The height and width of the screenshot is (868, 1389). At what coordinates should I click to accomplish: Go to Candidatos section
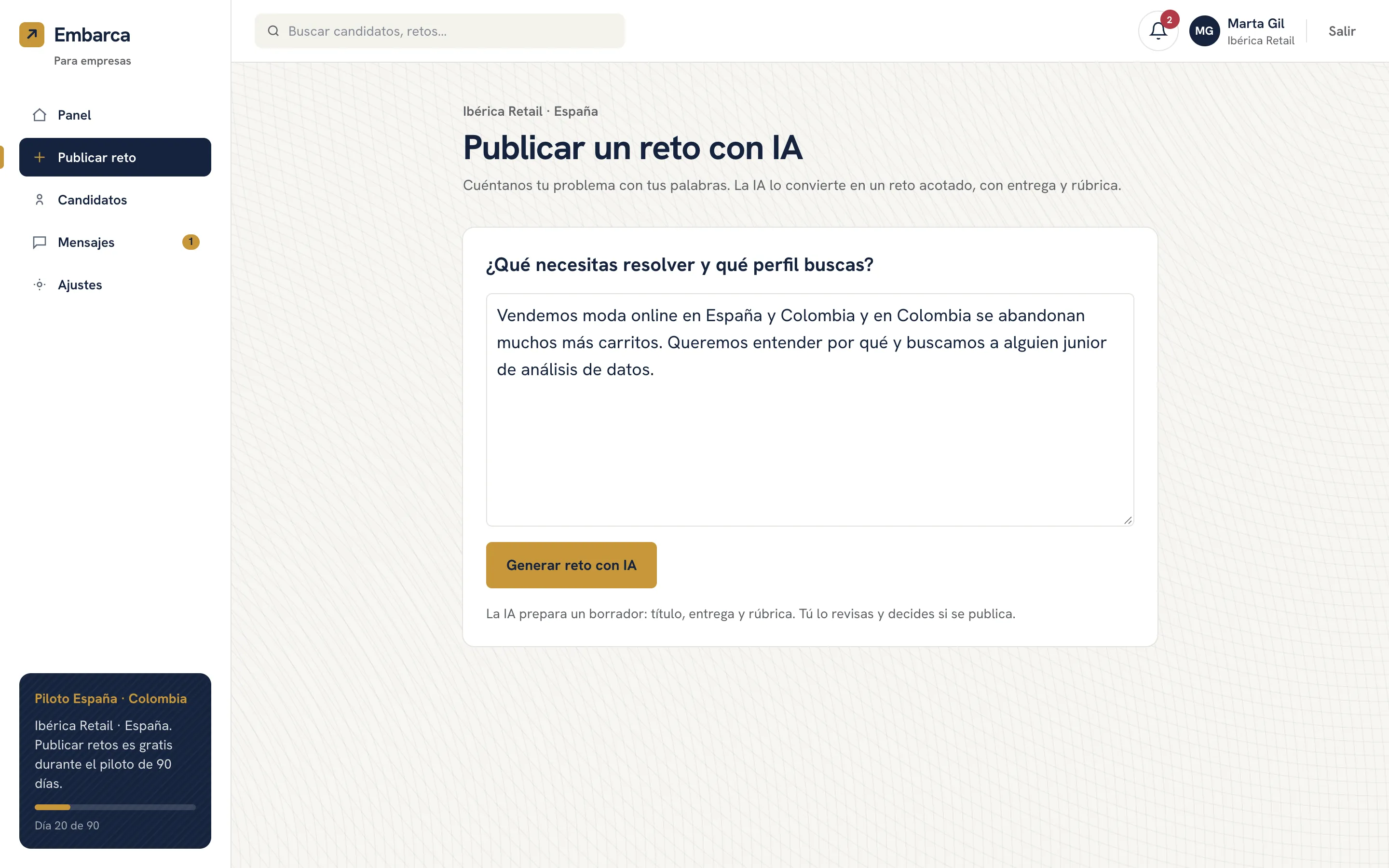pyautogui.click(x=115, y=200)
